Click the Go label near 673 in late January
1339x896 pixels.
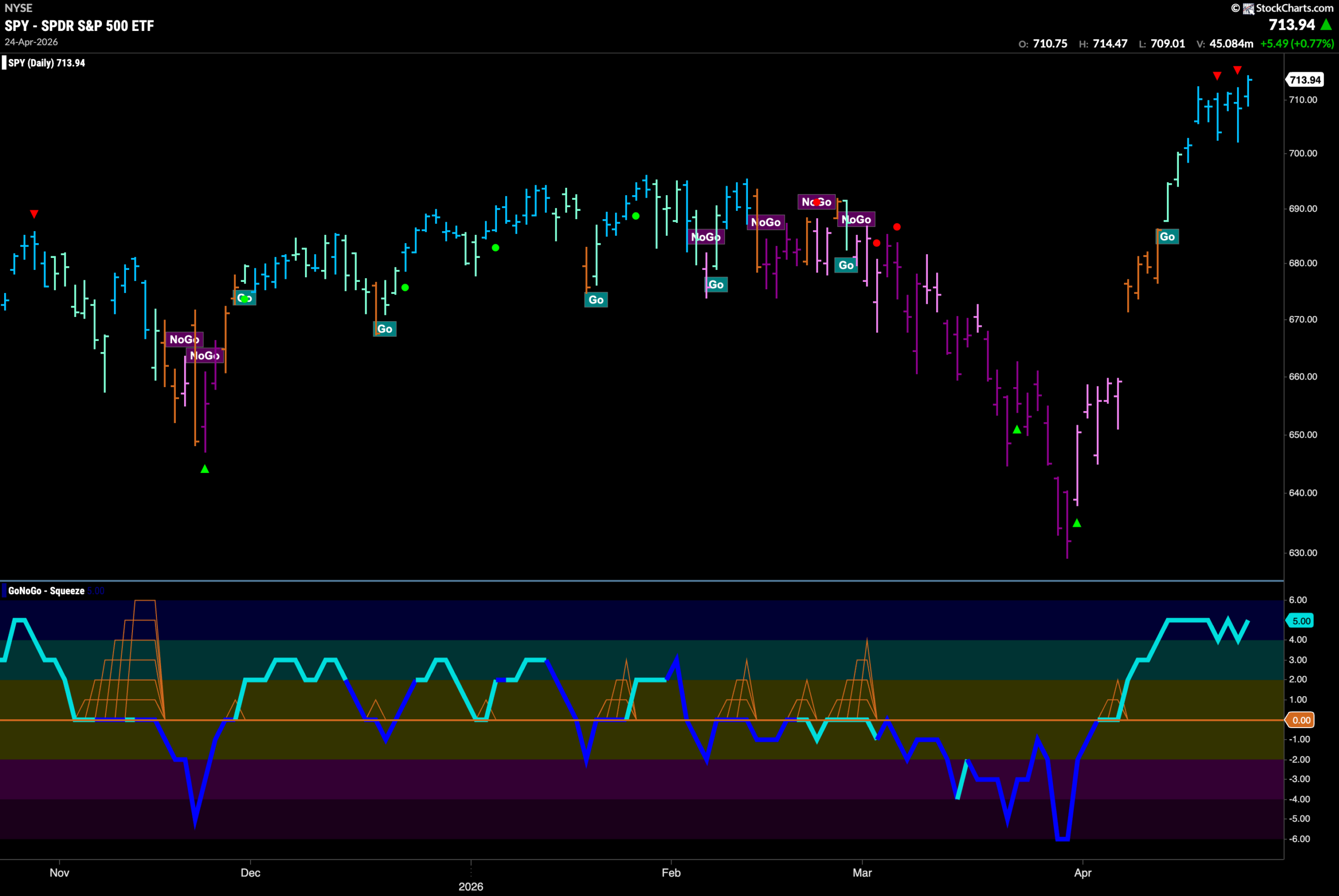(x=596, y=299)
